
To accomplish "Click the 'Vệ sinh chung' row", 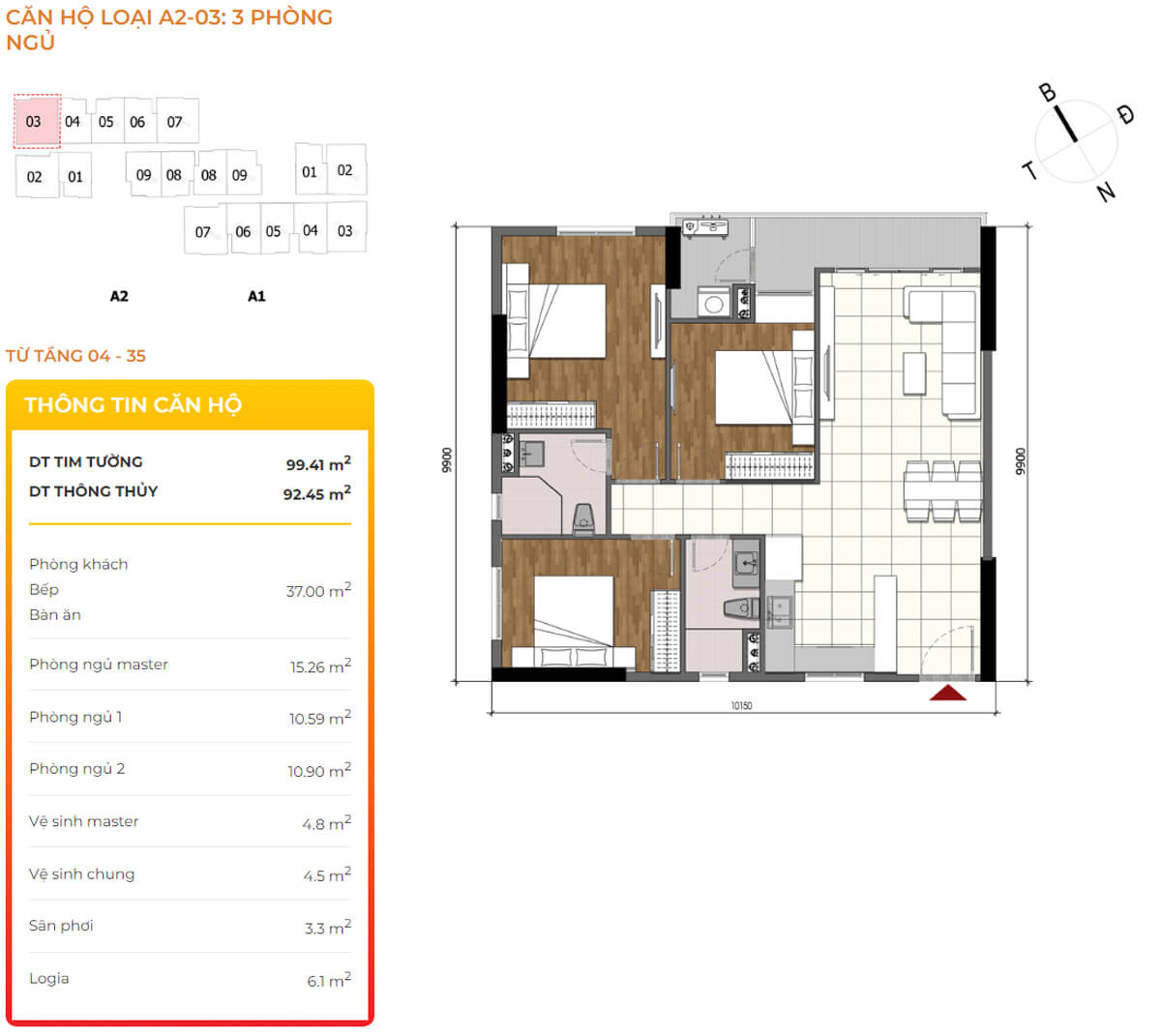I will click(190, 874).
